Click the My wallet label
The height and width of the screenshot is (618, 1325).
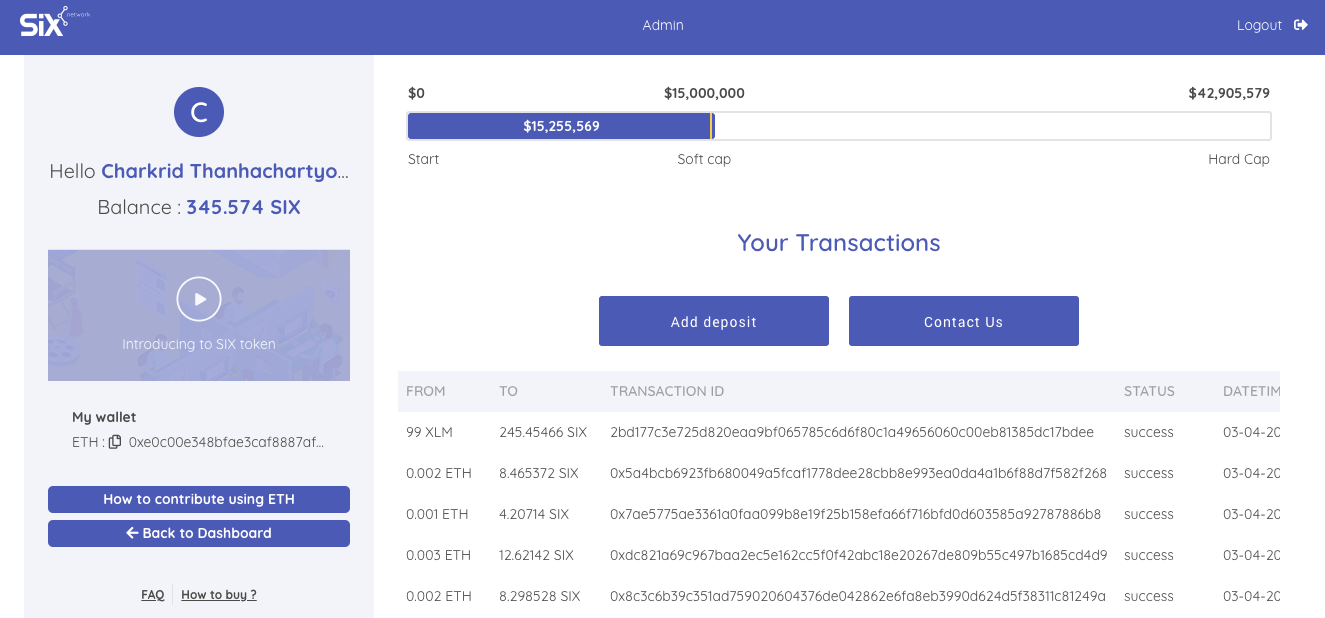(x=104, y=417)
